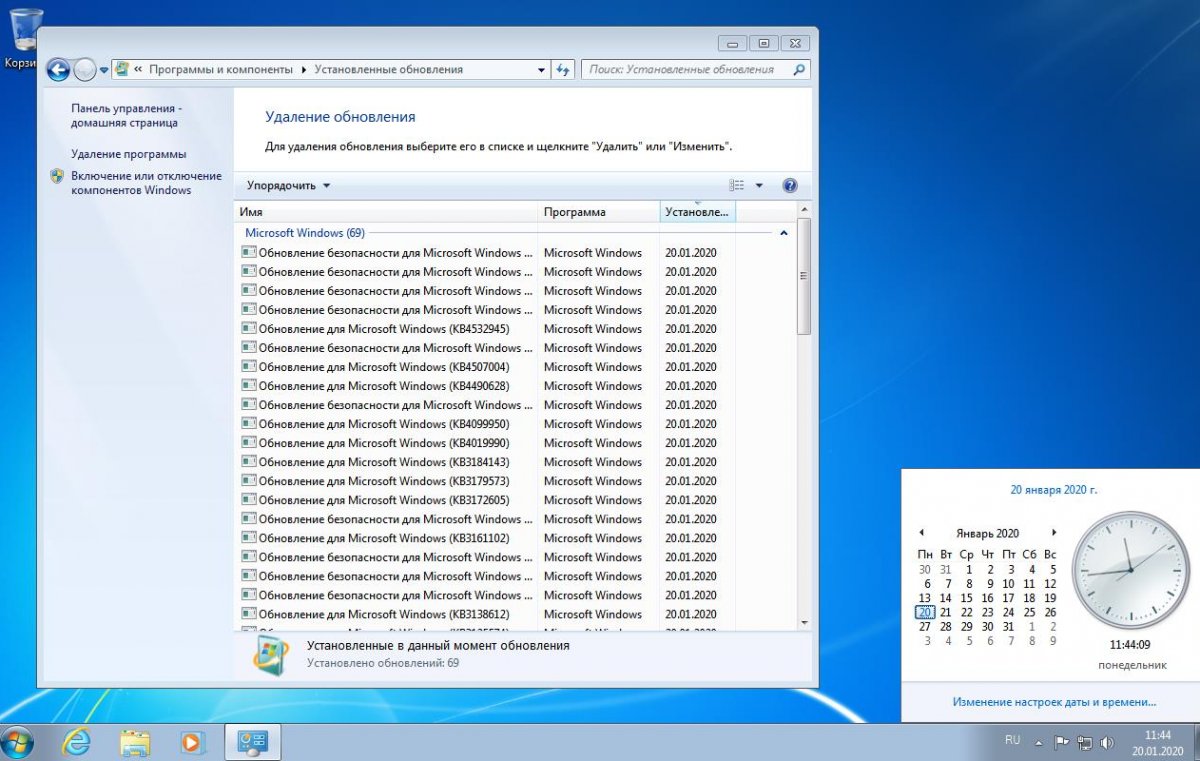Click the blue help question mark icon
1200x761 pixels.
[790, 185]
